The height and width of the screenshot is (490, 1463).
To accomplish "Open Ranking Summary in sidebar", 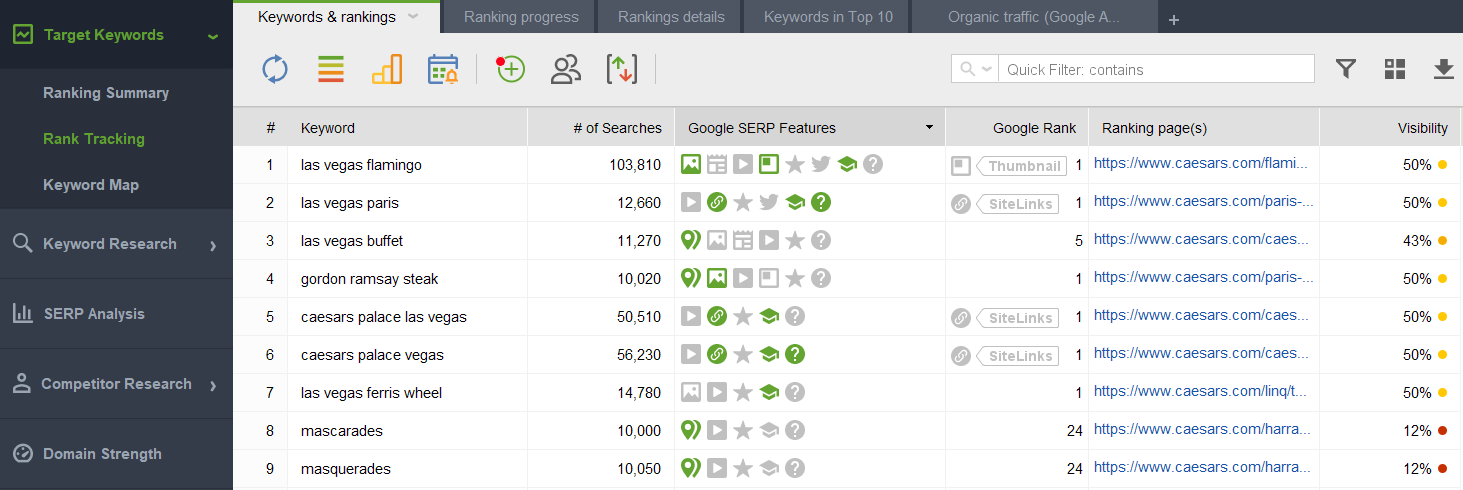I will (106, 93).
